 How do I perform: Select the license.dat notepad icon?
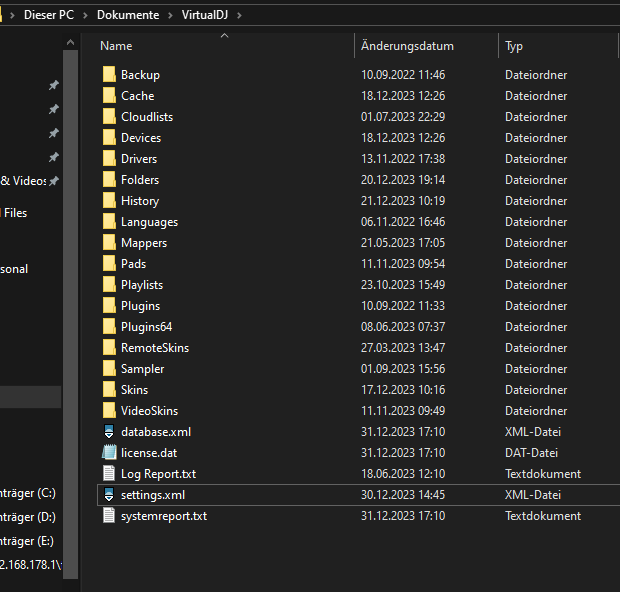109,452
